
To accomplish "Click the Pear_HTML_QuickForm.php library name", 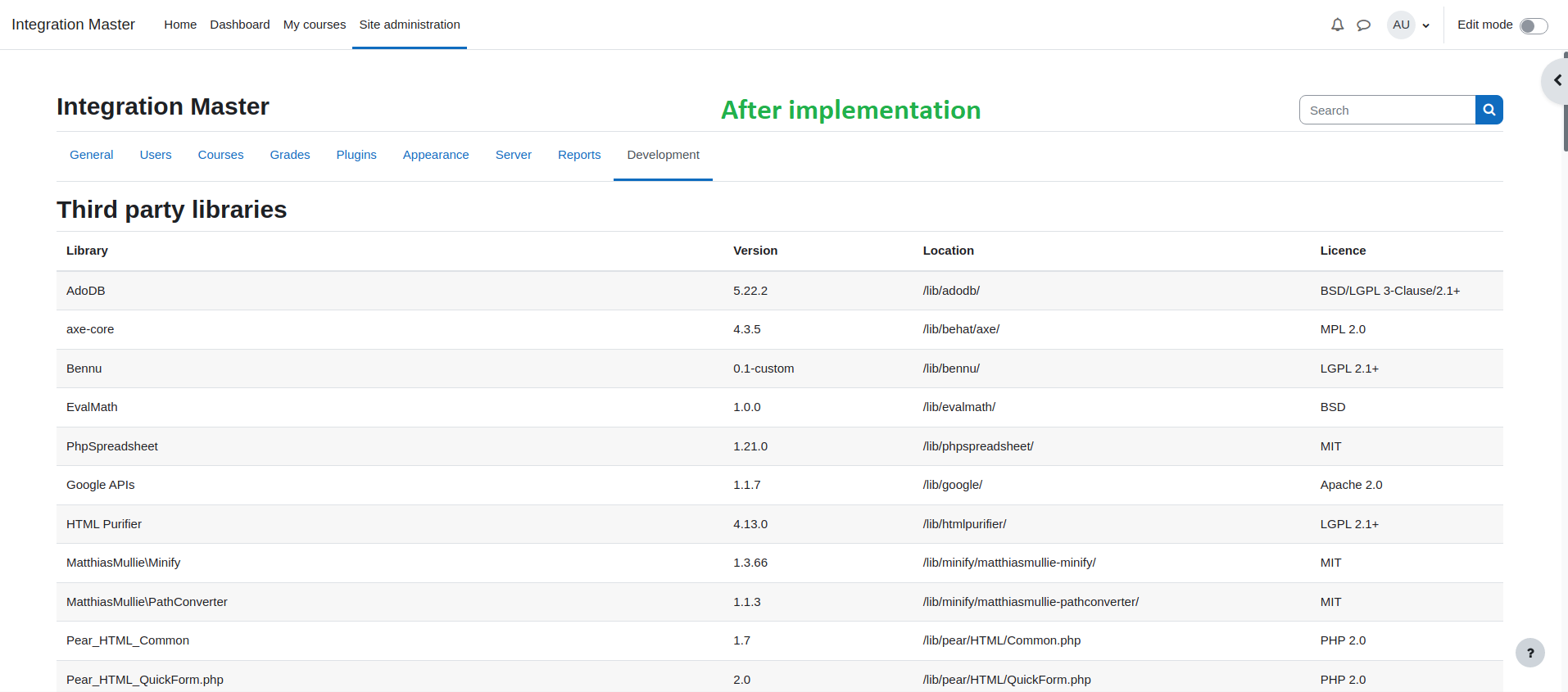I will (x=145, y=680).
